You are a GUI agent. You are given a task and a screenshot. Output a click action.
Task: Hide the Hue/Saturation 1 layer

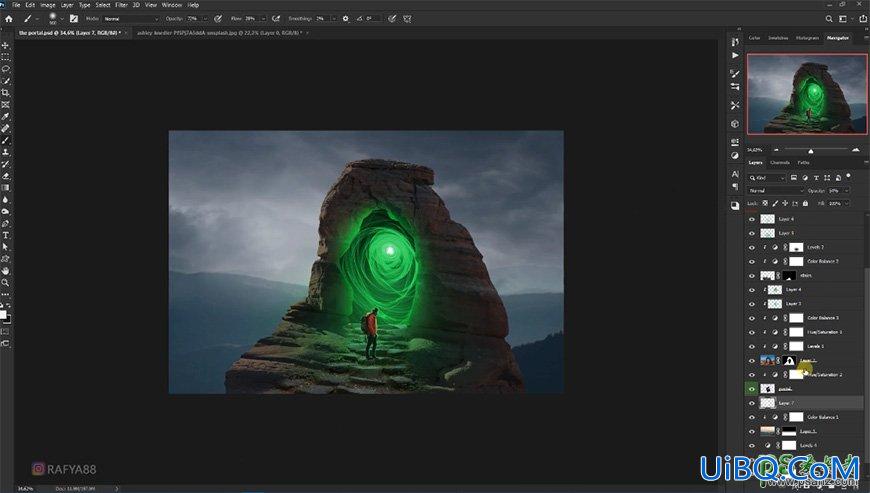click(x=752, y=332)
